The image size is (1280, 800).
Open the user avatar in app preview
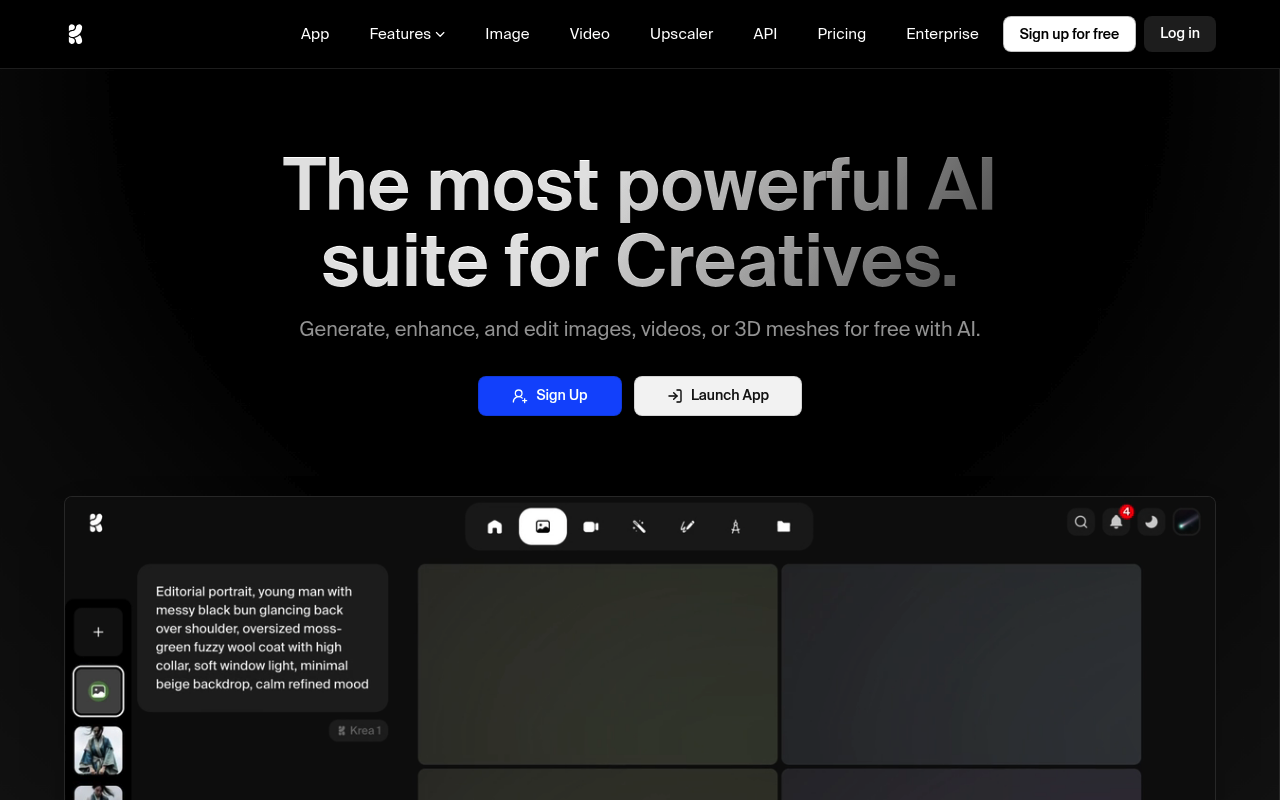point(1186,522)
